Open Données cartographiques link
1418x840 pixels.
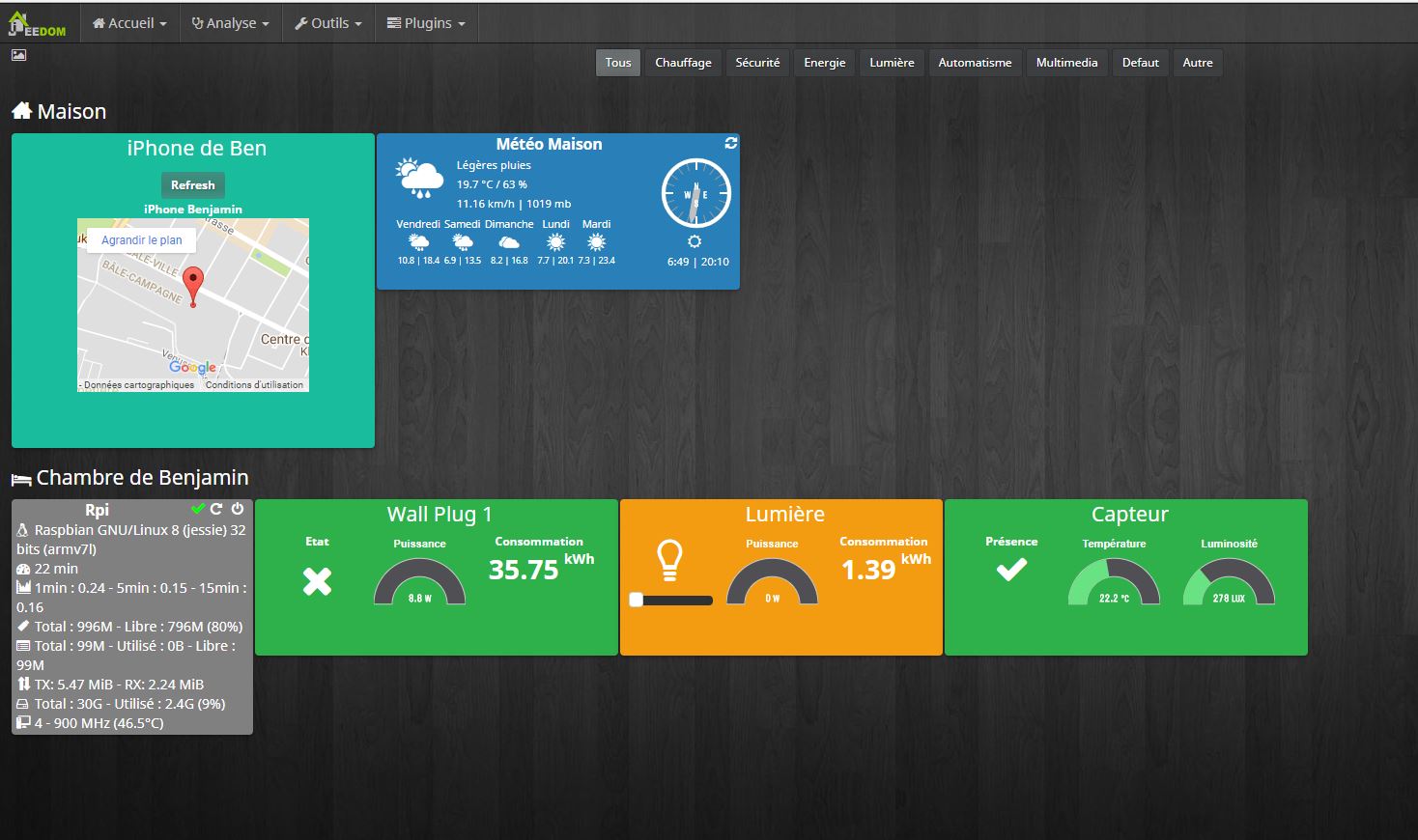pos(138,384)
